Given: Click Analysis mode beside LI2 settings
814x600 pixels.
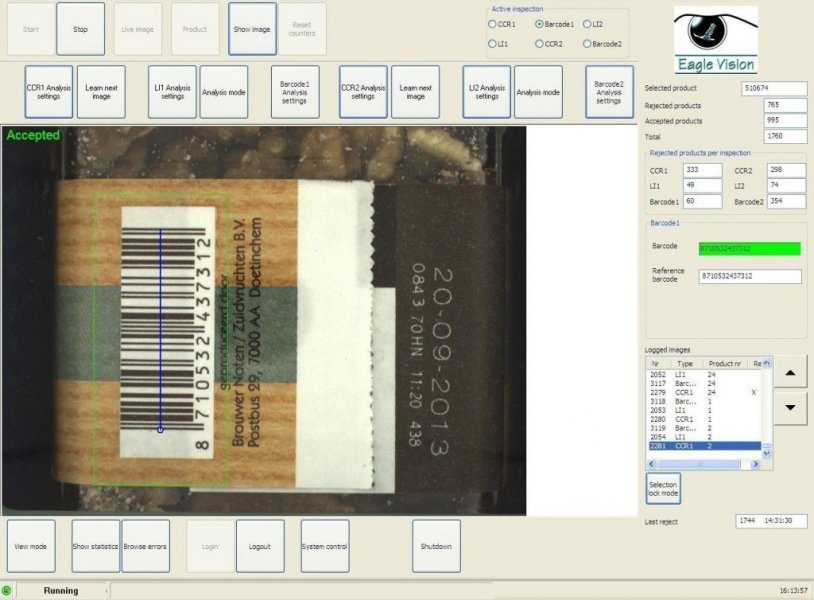Looking at the screenshot, I should click(x=538, y=92).
